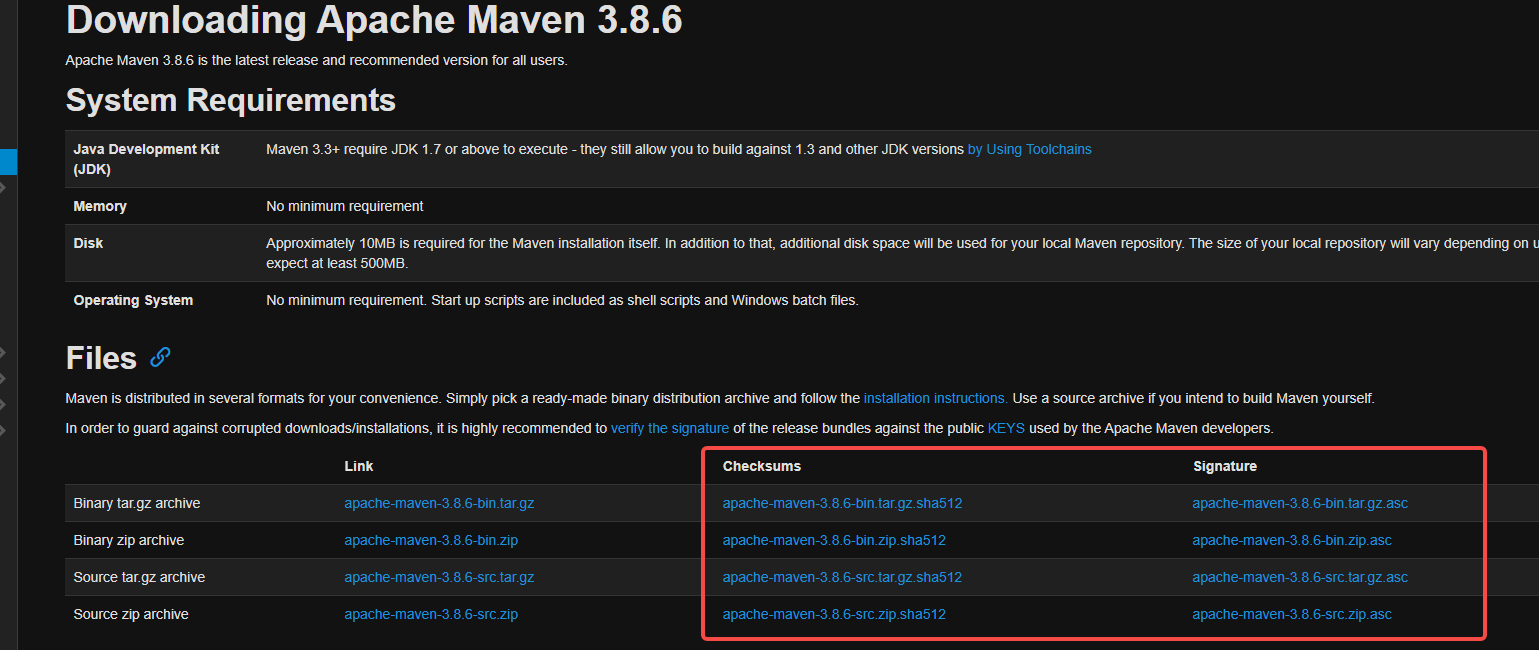Download apache-maven-3.8.6-bin.zip archive
This screenshot has width=1539, height=650.
pos(431,540)
